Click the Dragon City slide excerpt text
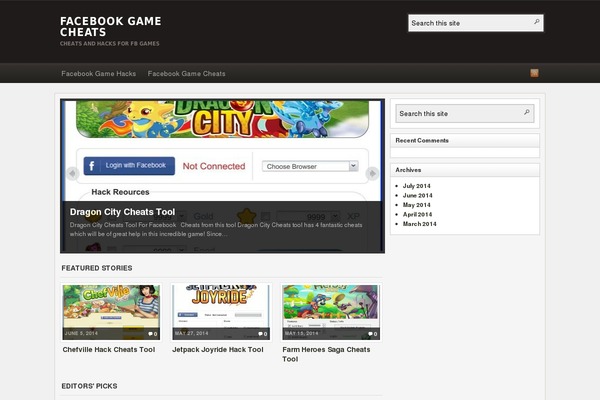 [x=216, y=229]
